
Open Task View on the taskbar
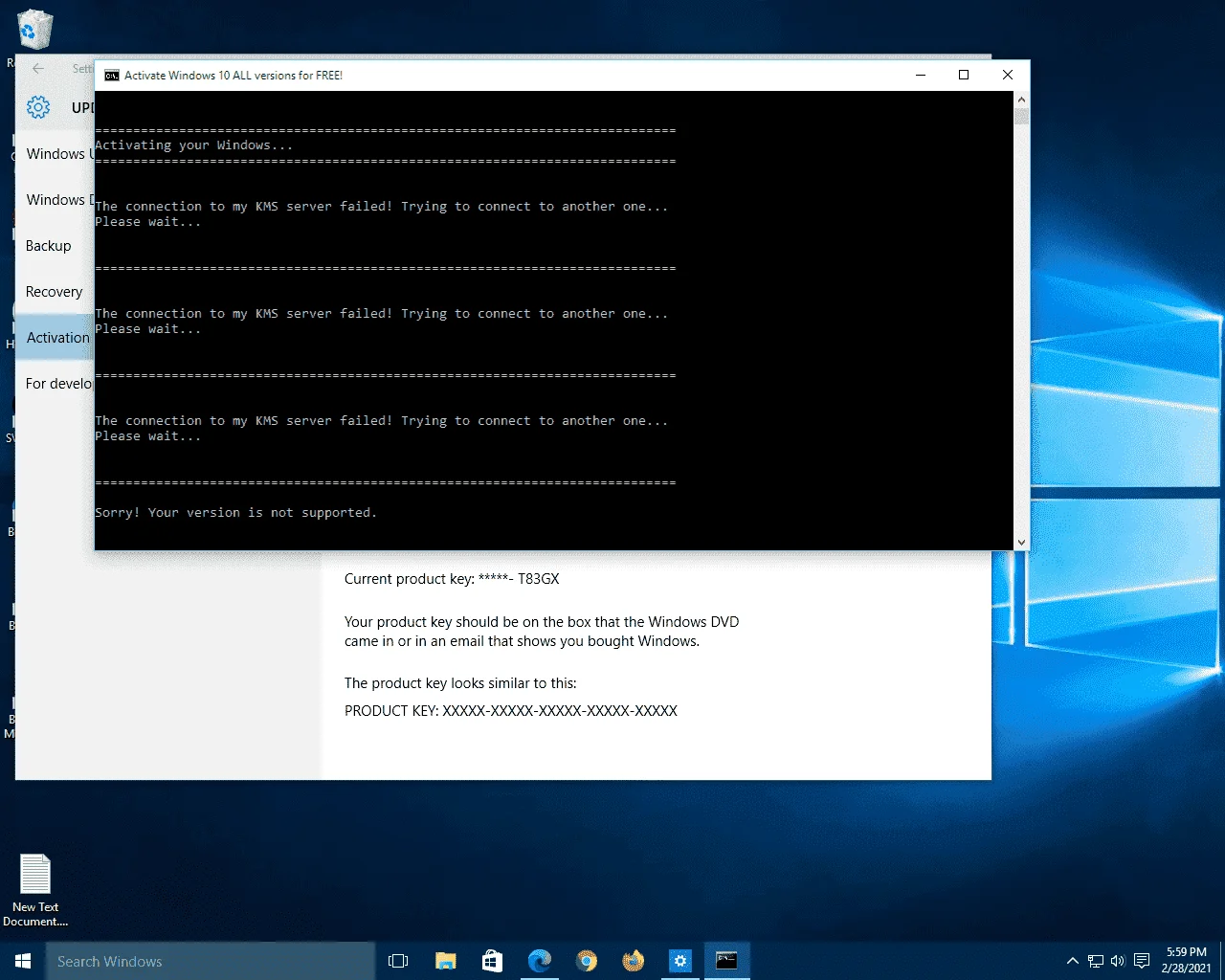pos(398,961)
